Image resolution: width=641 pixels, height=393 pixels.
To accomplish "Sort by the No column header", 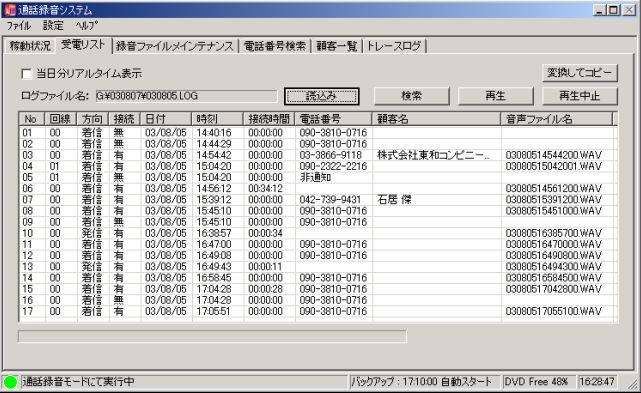I will click(x=31, y=119).
